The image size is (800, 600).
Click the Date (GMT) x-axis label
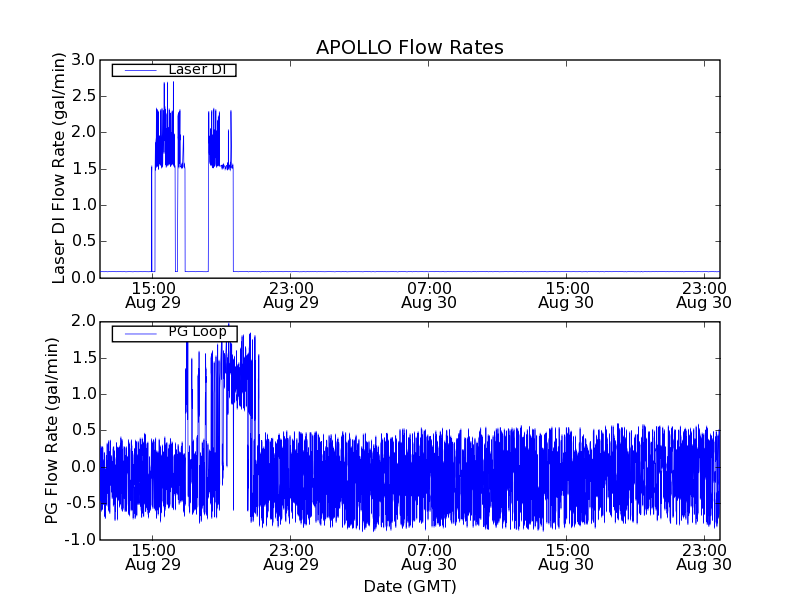[x=409, y=586]
